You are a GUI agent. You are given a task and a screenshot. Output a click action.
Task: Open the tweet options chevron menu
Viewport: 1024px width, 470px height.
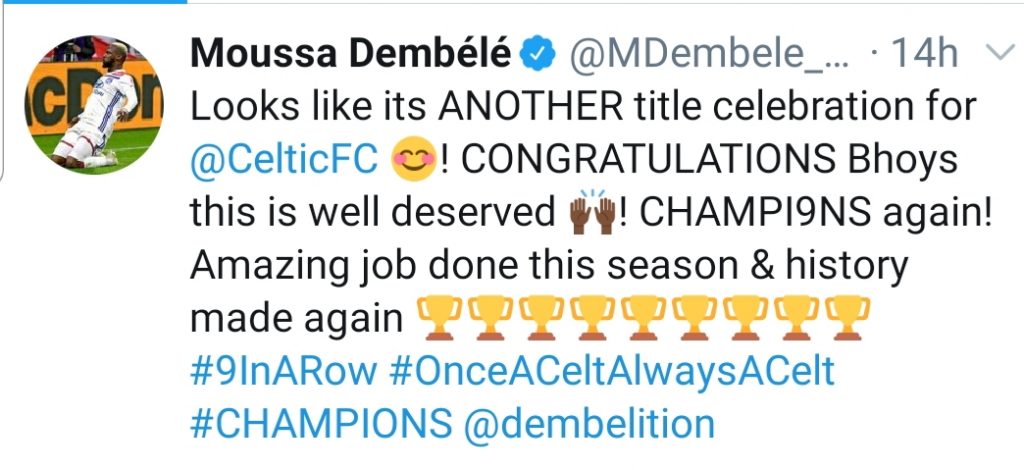(x=997, y=54)
